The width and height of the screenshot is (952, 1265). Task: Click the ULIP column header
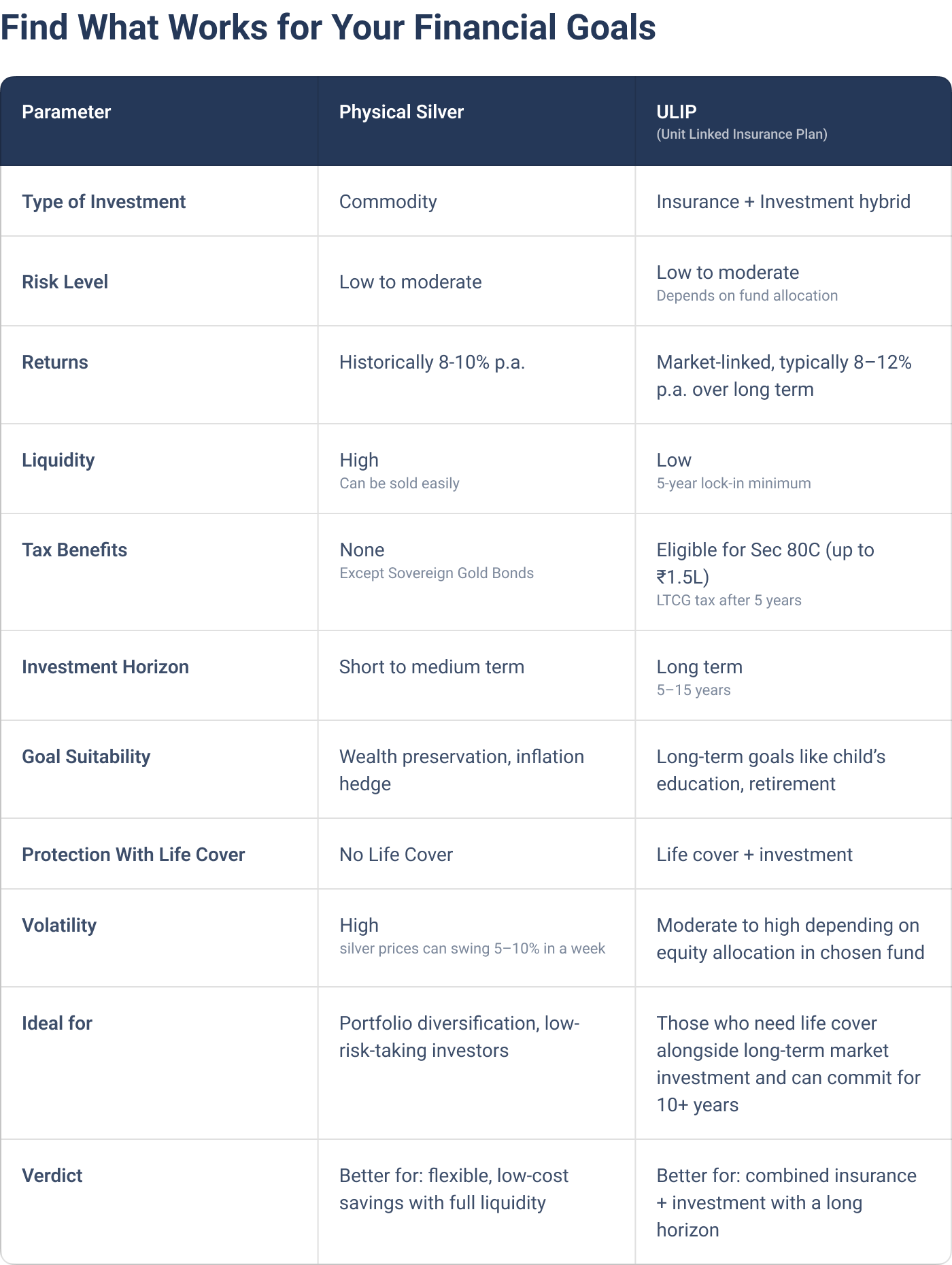tap(677, 112)
